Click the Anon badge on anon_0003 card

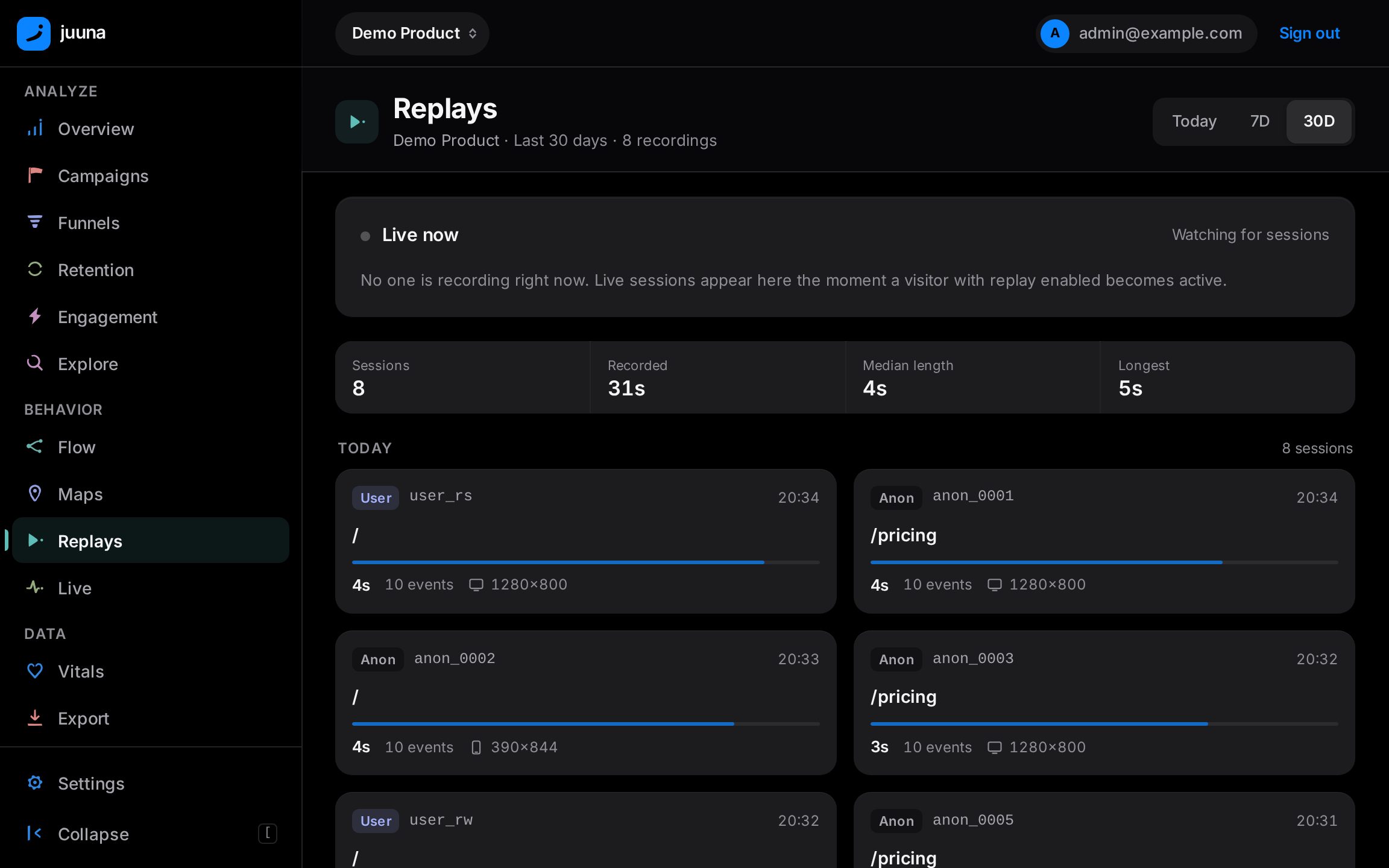tap(896, 659)
